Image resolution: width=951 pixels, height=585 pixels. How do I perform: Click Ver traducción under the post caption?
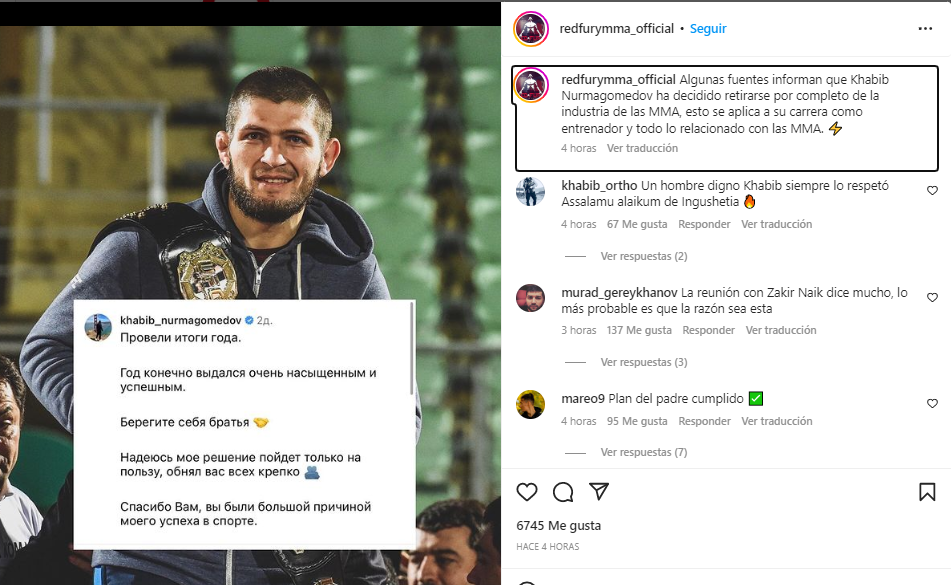[x=642, y=149]
